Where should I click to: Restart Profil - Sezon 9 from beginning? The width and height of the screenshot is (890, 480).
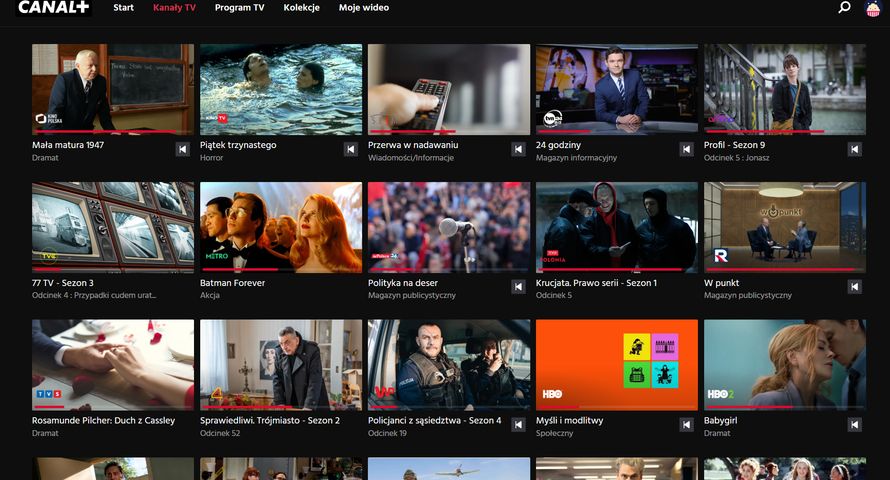(x=854, y=149)
